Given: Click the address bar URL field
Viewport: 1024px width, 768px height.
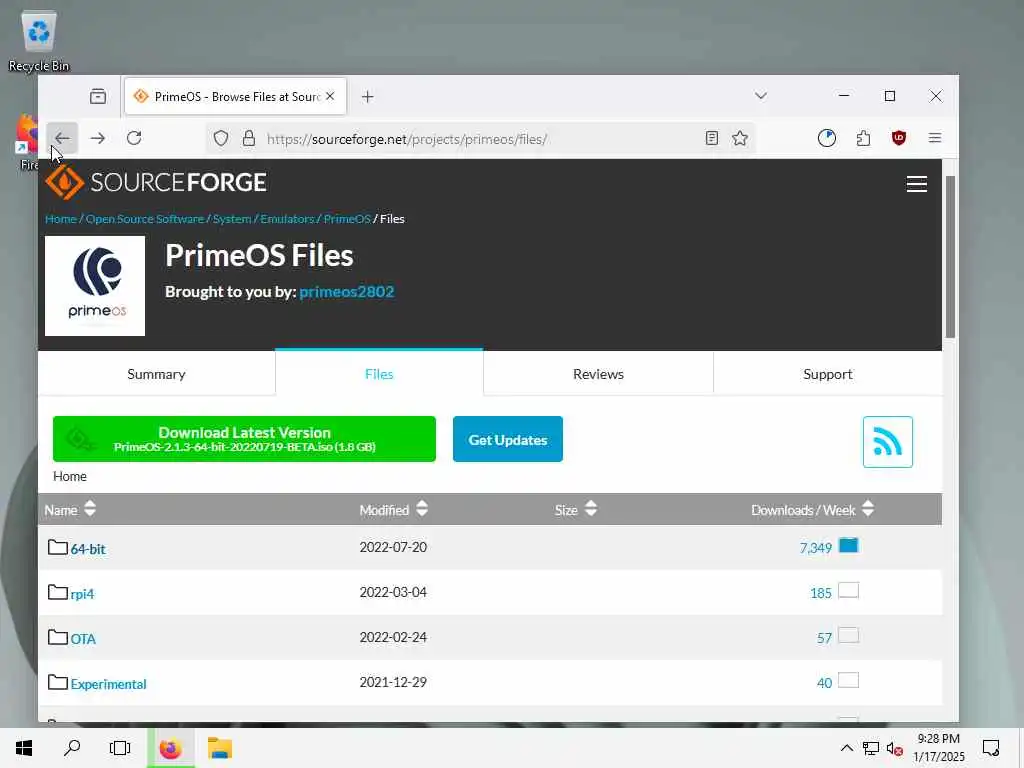Looking at the screenshot, I should pos(480,138).
